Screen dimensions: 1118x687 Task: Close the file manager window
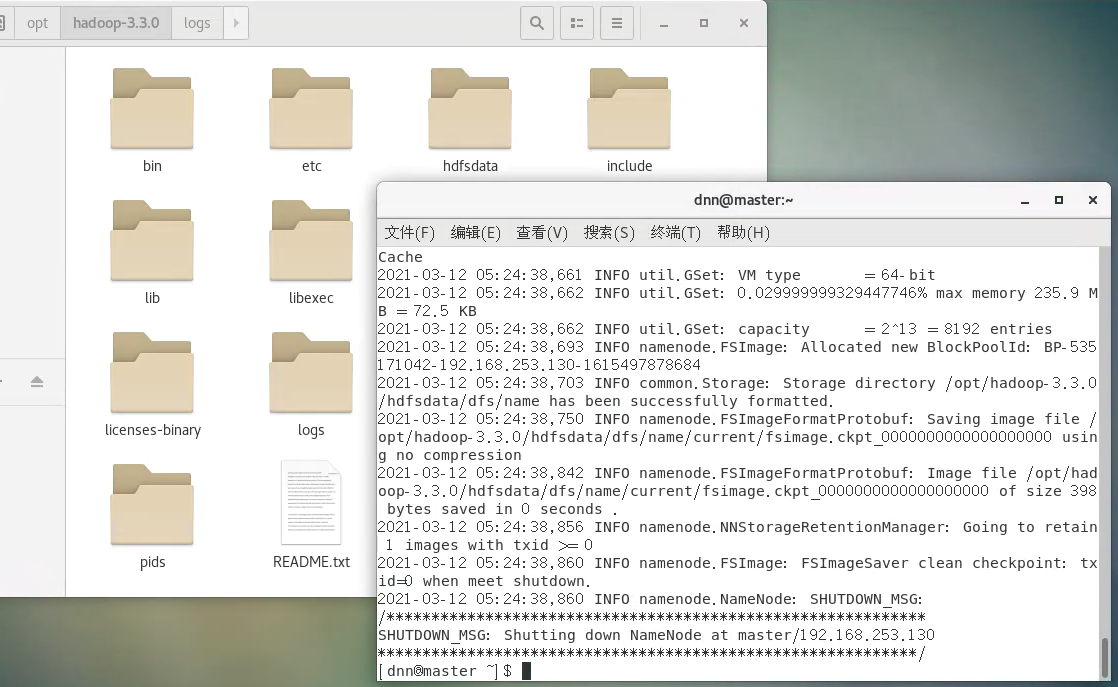point(744,24)
